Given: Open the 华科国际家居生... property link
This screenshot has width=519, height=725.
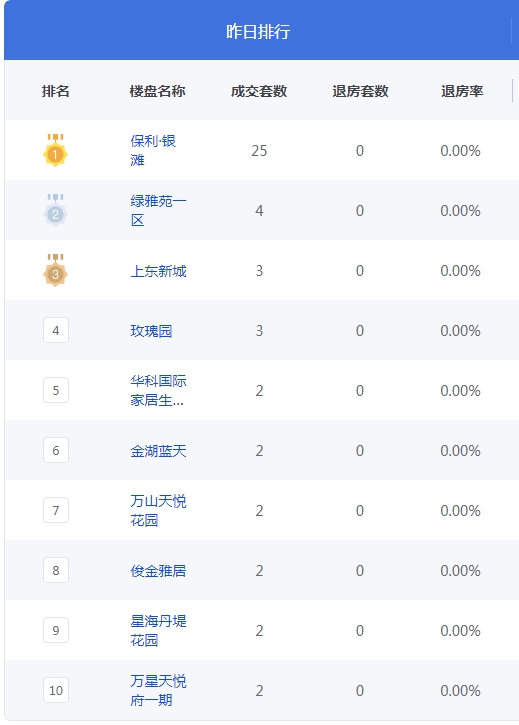Looking at the screenshot, I should [x=158, y=391].
